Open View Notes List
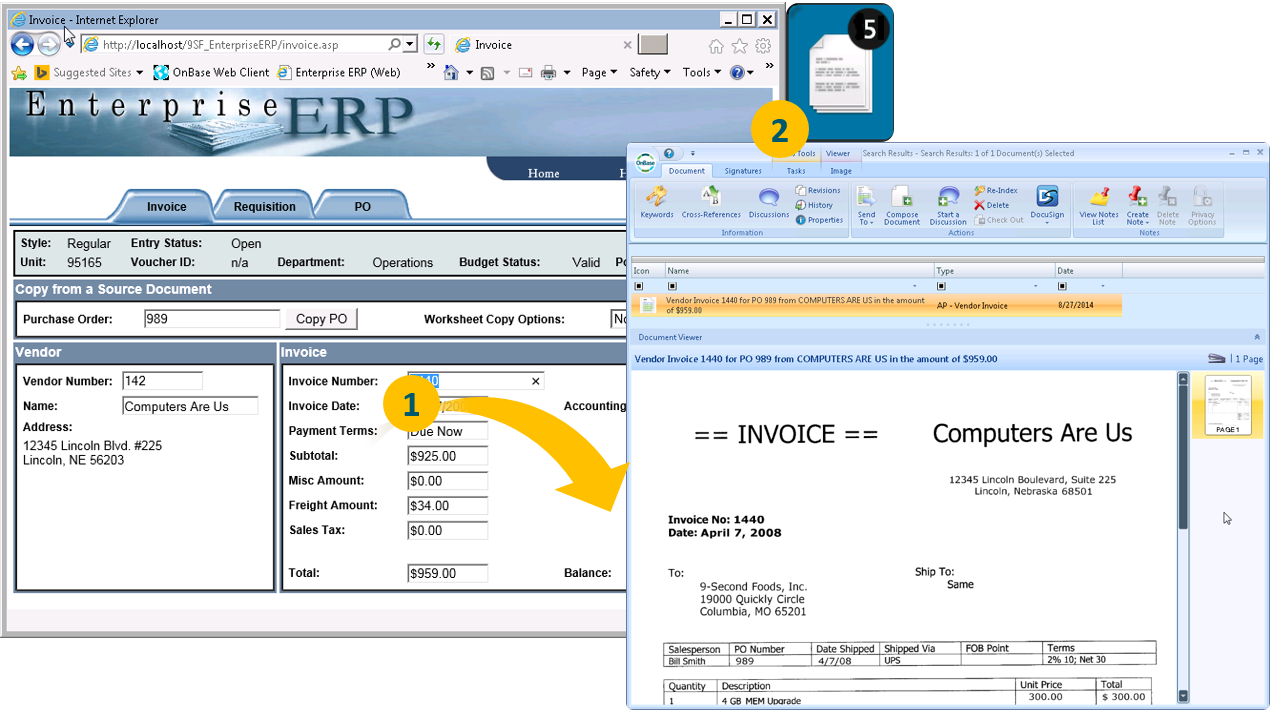 [1099, 205]
